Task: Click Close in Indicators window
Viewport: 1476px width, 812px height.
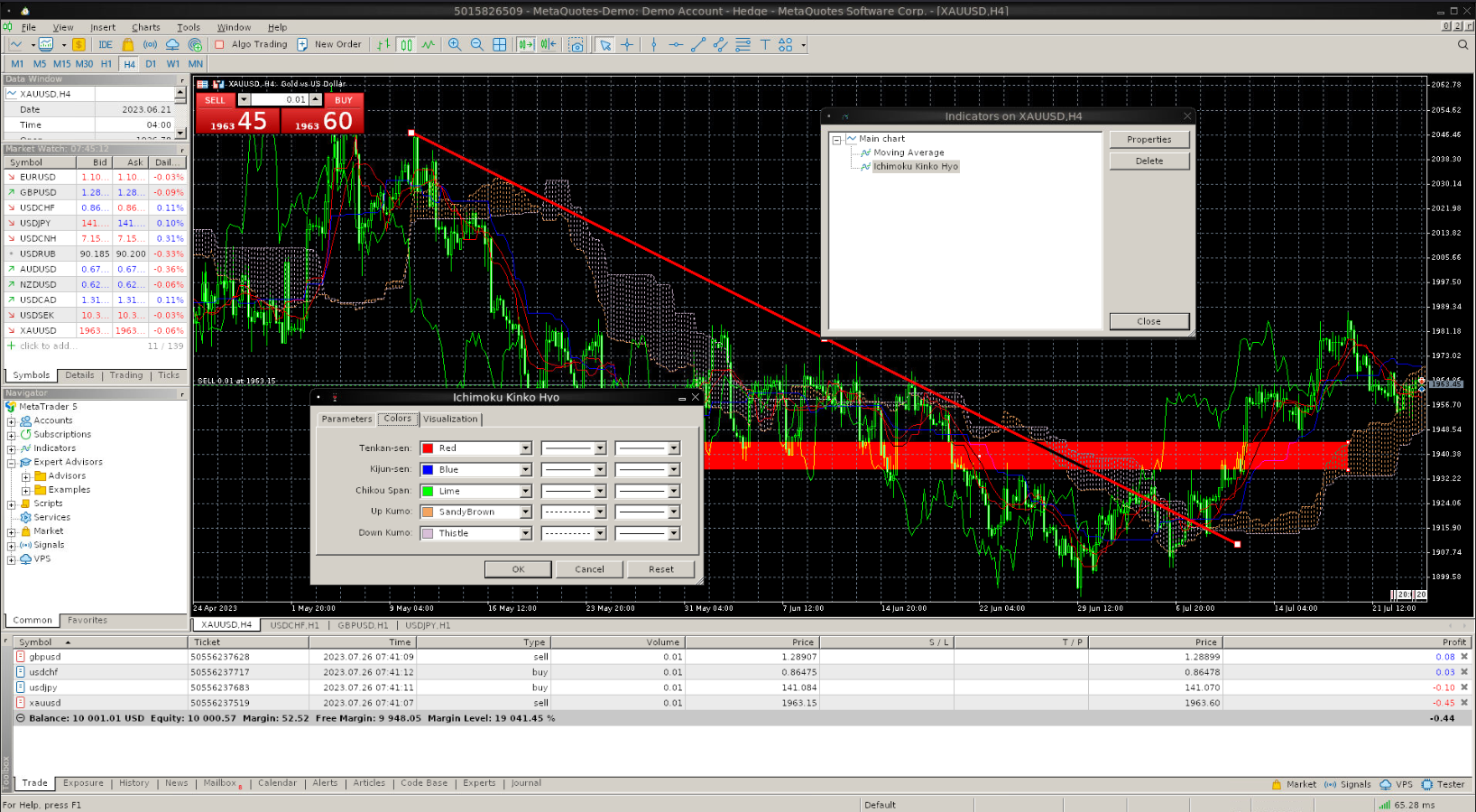Action: (x=1149, y=321)
